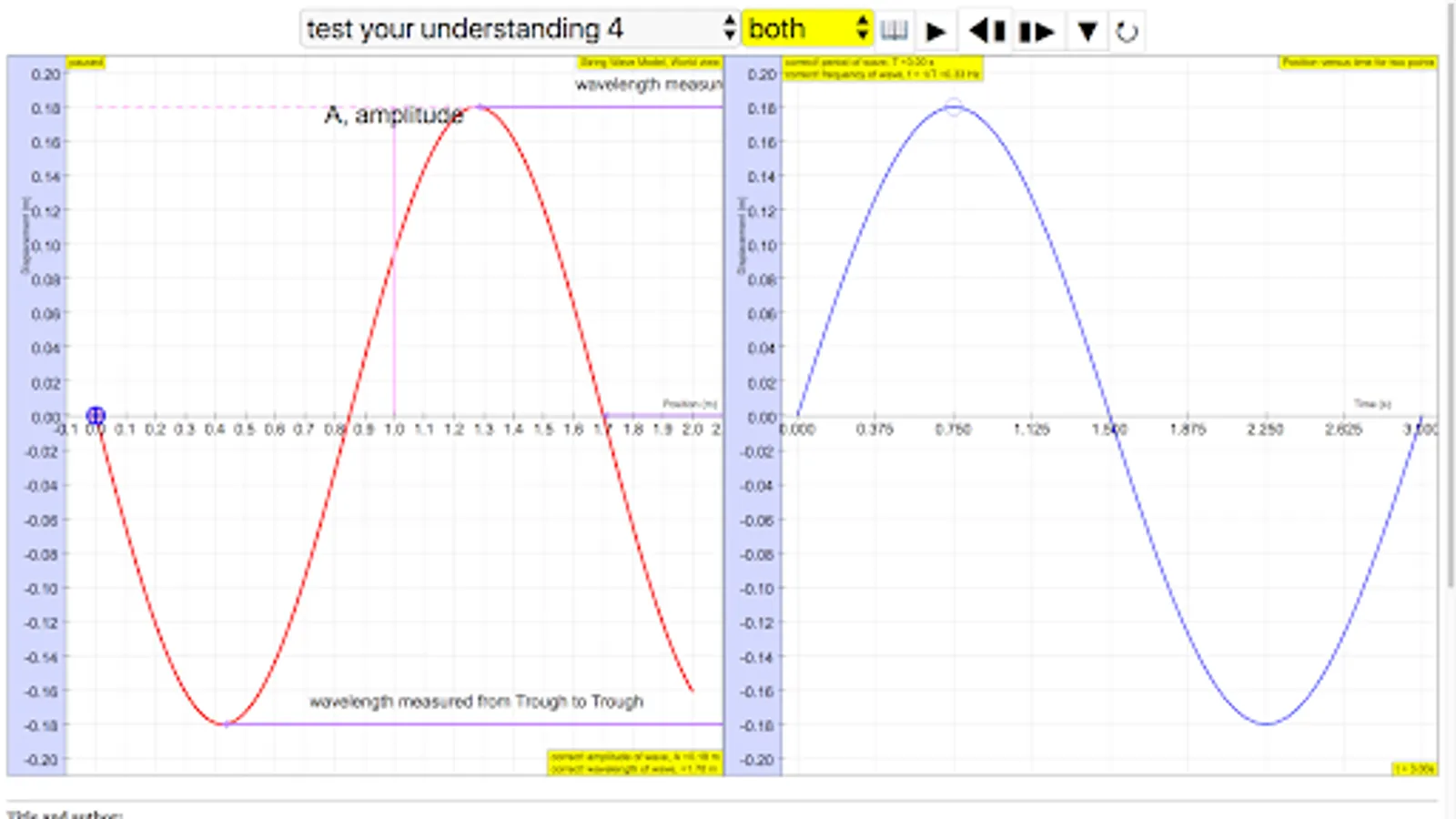Click the 'String Wave Model' yellow title
Screen dimensions: 1456x819
(650, 62)
